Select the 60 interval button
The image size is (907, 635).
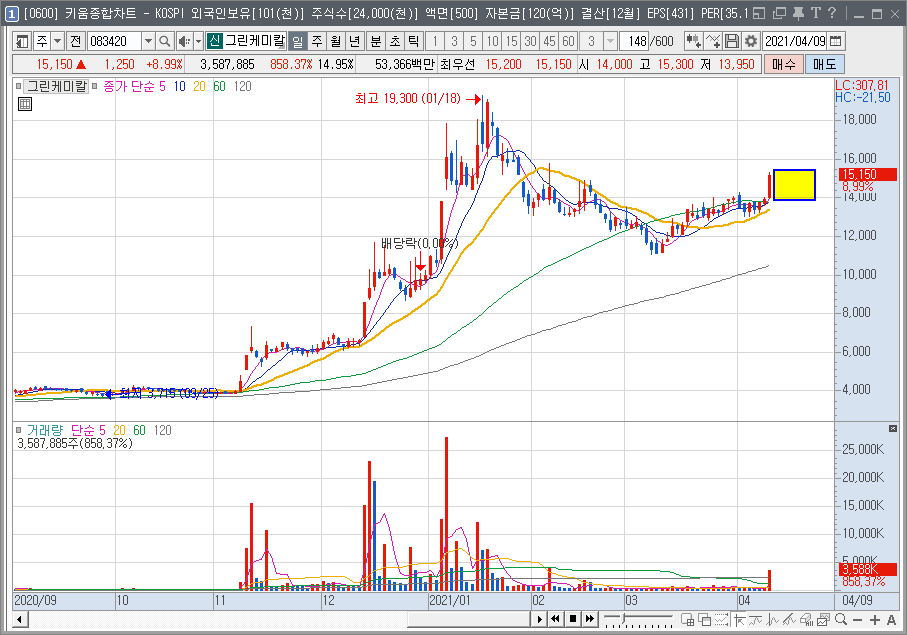(569, 41)
